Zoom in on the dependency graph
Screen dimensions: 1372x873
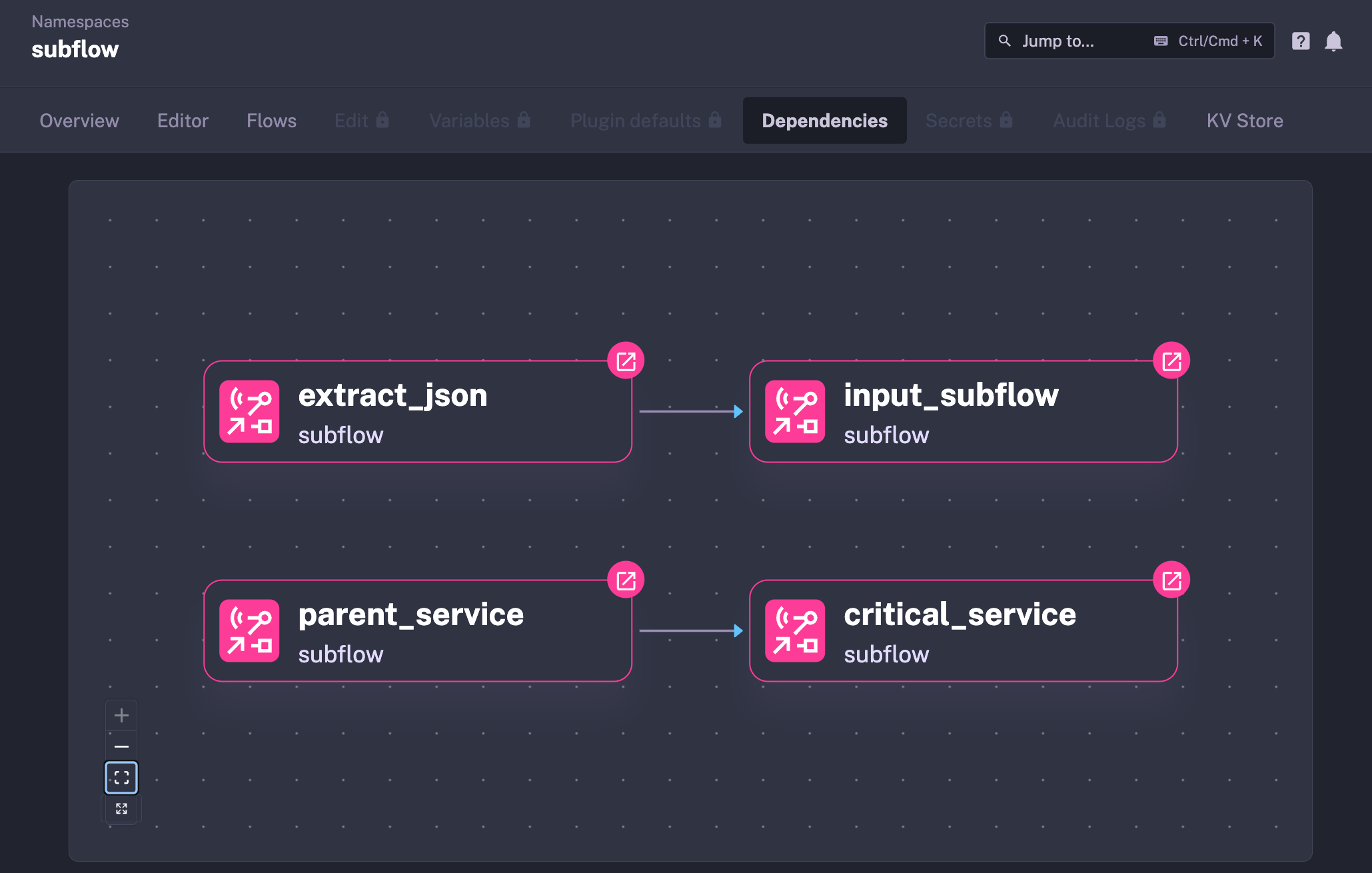(x=121, y=715)
